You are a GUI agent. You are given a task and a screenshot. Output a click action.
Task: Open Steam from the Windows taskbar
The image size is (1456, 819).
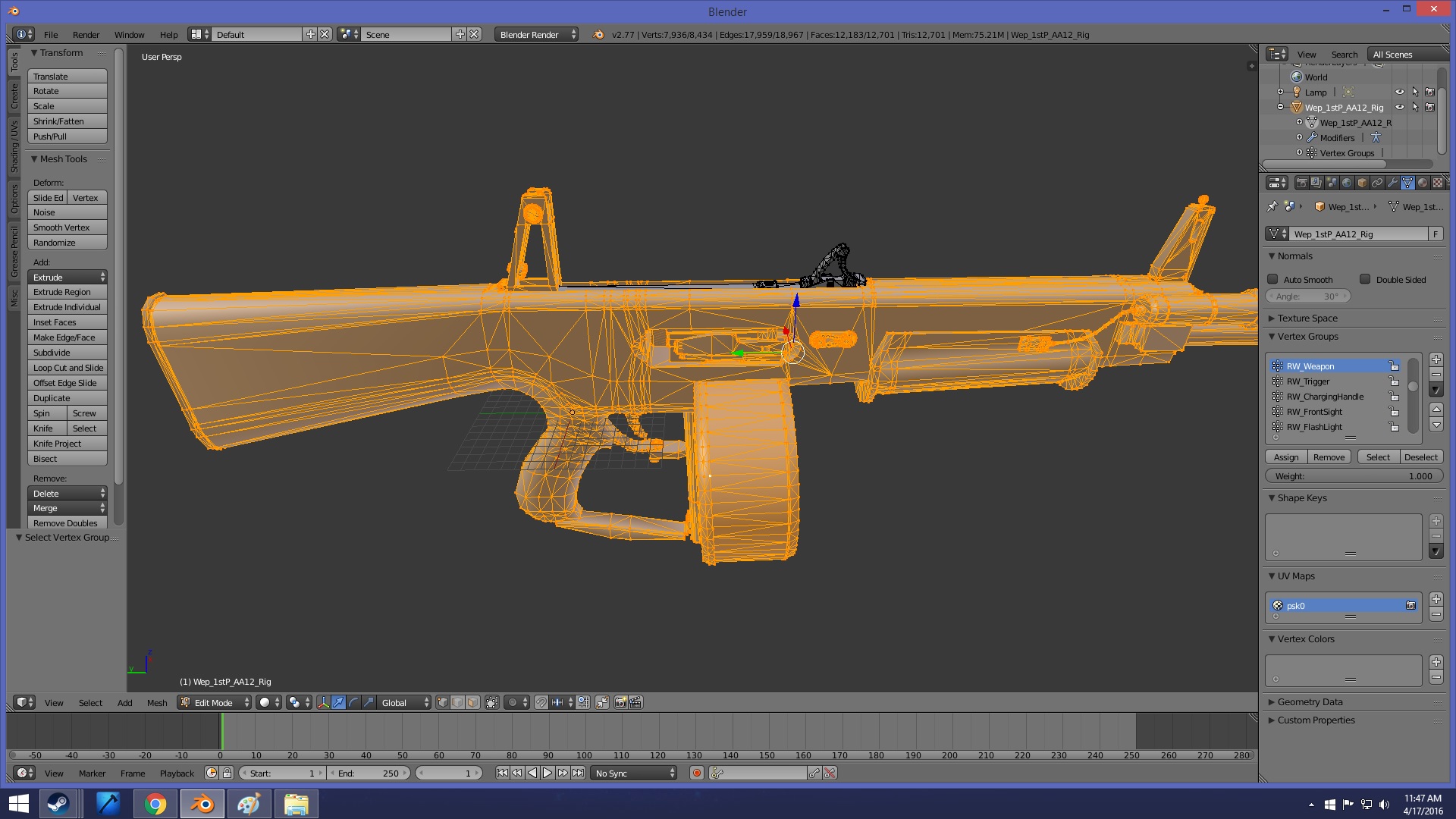pyautogui.click(x=58, y=804)
